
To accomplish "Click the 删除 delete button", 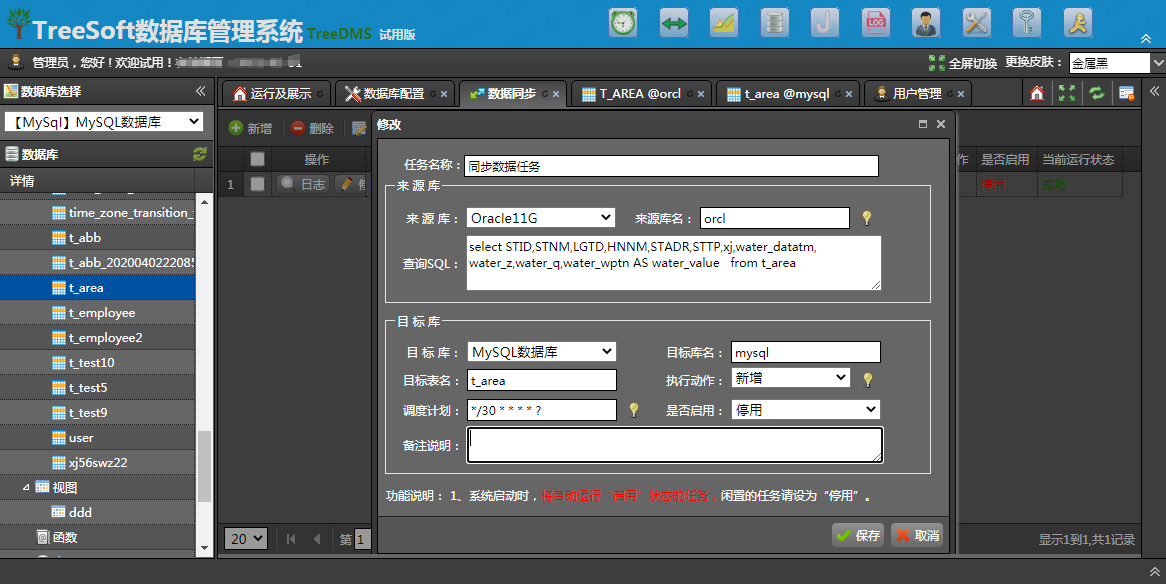I will click(x=312, y=129).
